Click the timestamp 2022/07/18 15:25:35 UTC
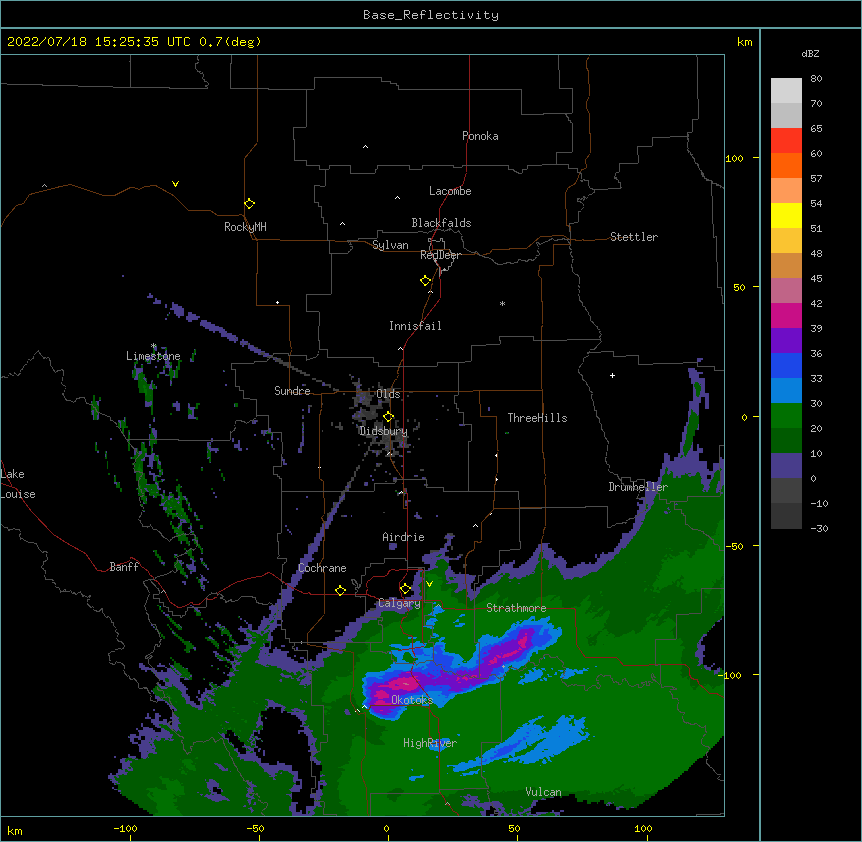Image resolution: width=862 pixels, height=842 pixels. click(98, 42)
